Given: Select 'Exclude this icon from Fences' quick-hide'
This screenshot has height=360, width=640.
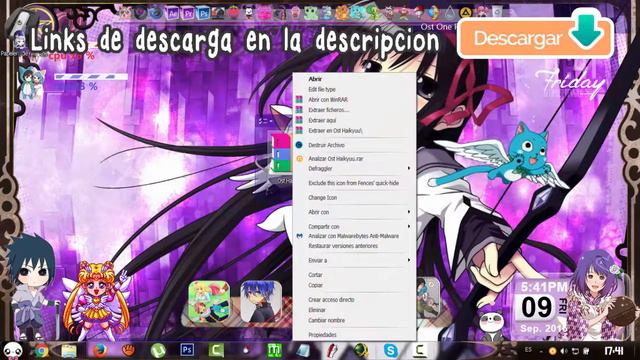Looking at the screenshot, I should pyautogui.click(x=354, y=183).
